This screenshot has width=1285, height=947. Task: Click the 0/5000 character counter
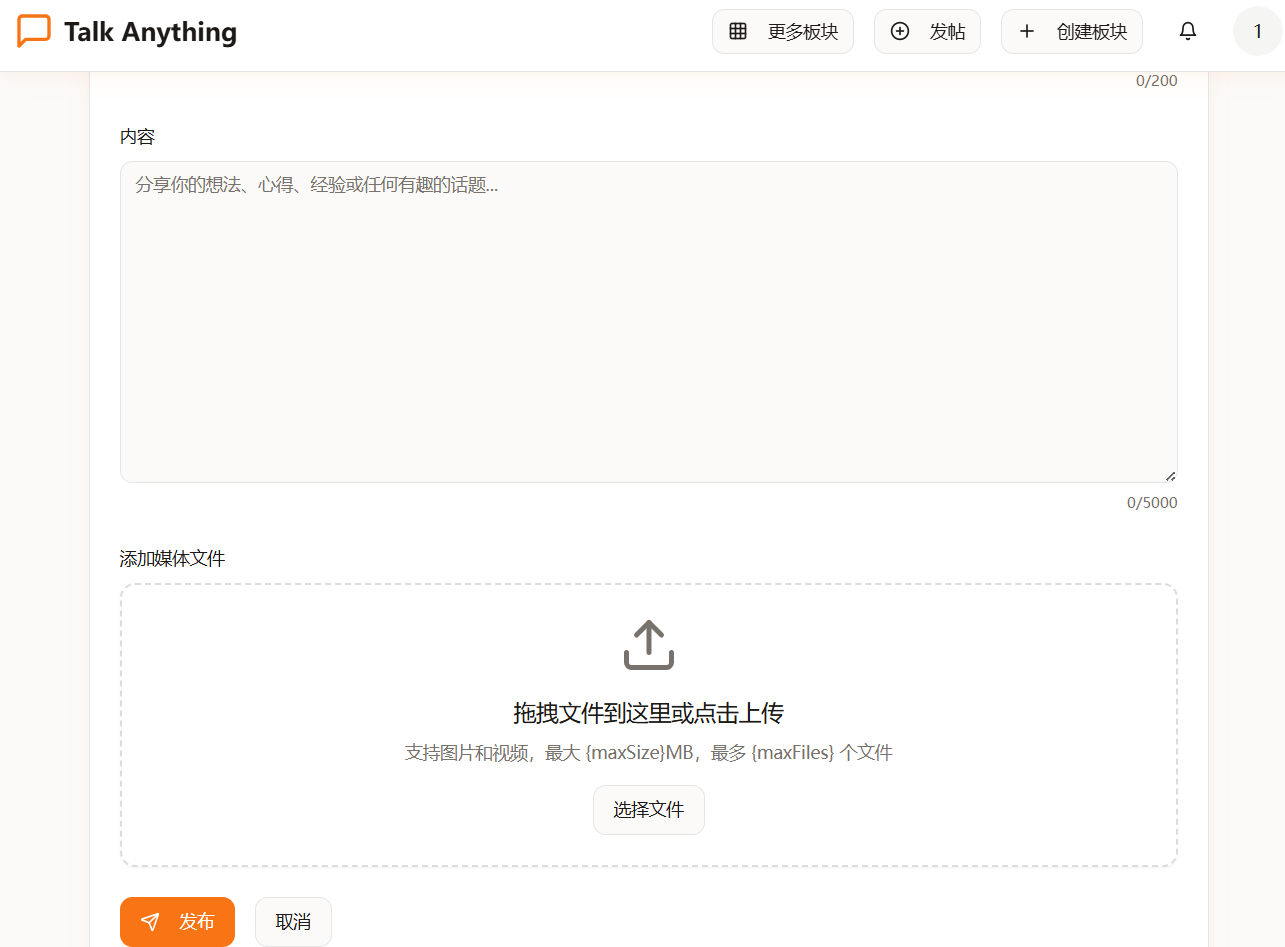pyautogui.click(x=1151, y=502)
